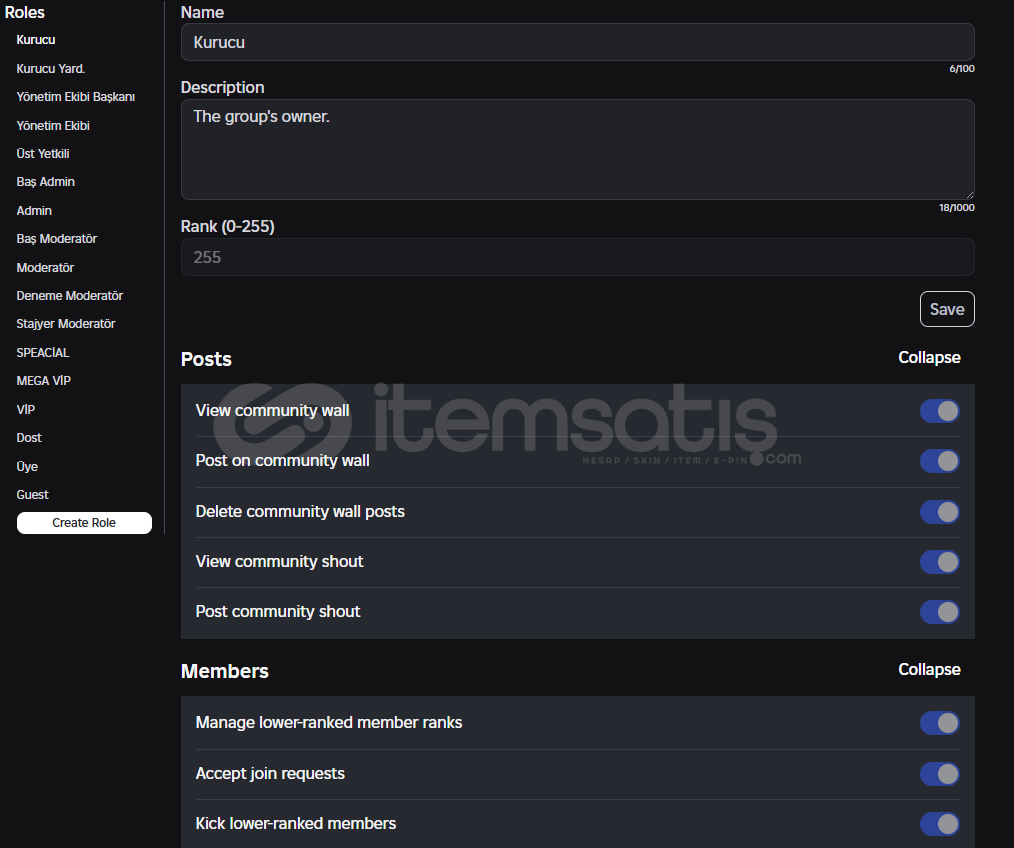Collapse the Posts section
This screenshot has width=1014, height=848.
(929, 358)
